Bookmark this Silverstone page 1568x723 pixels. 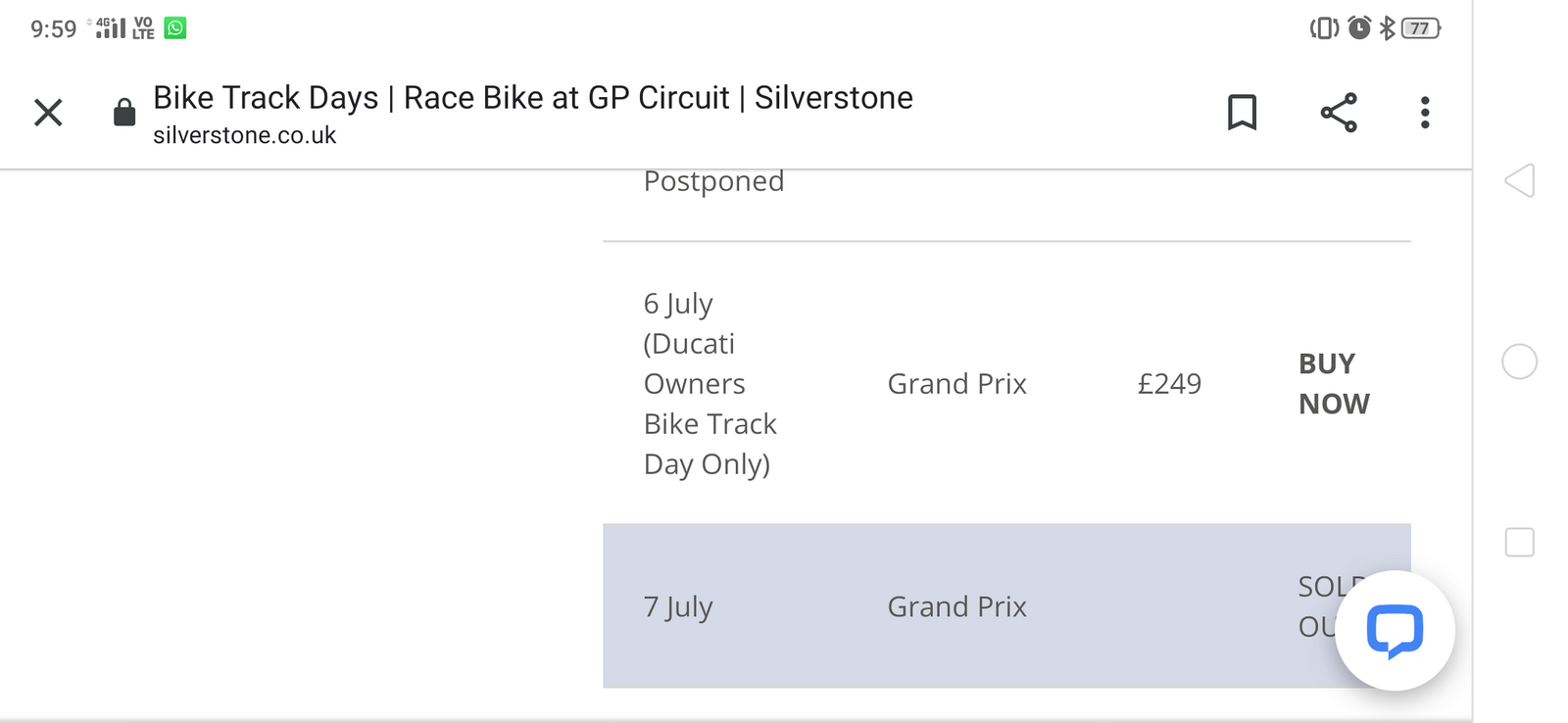1242,113
